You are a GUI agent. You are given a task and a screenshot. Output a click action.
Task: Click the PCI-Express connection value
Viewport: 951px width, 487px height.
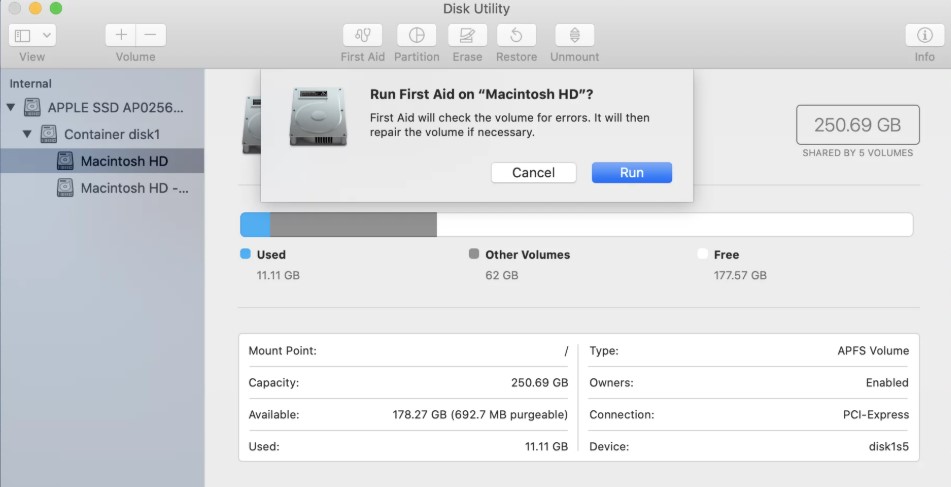[876, 415]
